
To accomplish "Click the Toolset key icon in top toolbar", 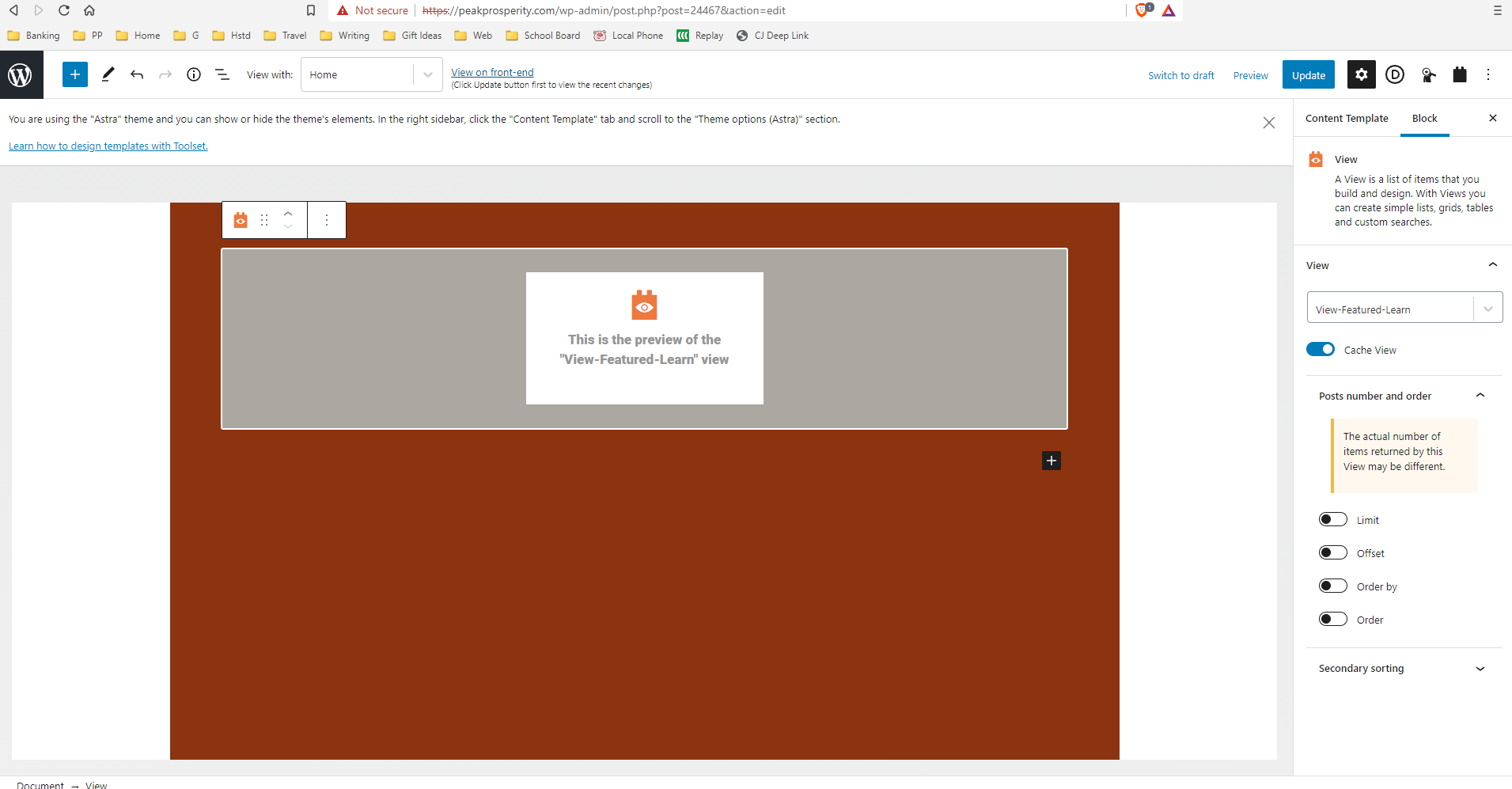I will click(1428, 75).
